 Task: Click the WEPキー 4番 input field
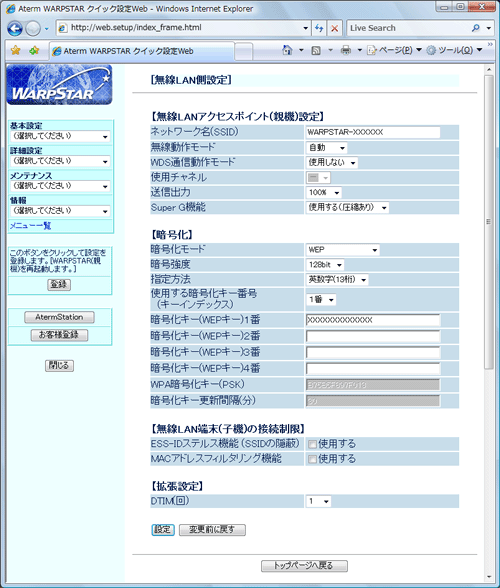click(373, 369)
